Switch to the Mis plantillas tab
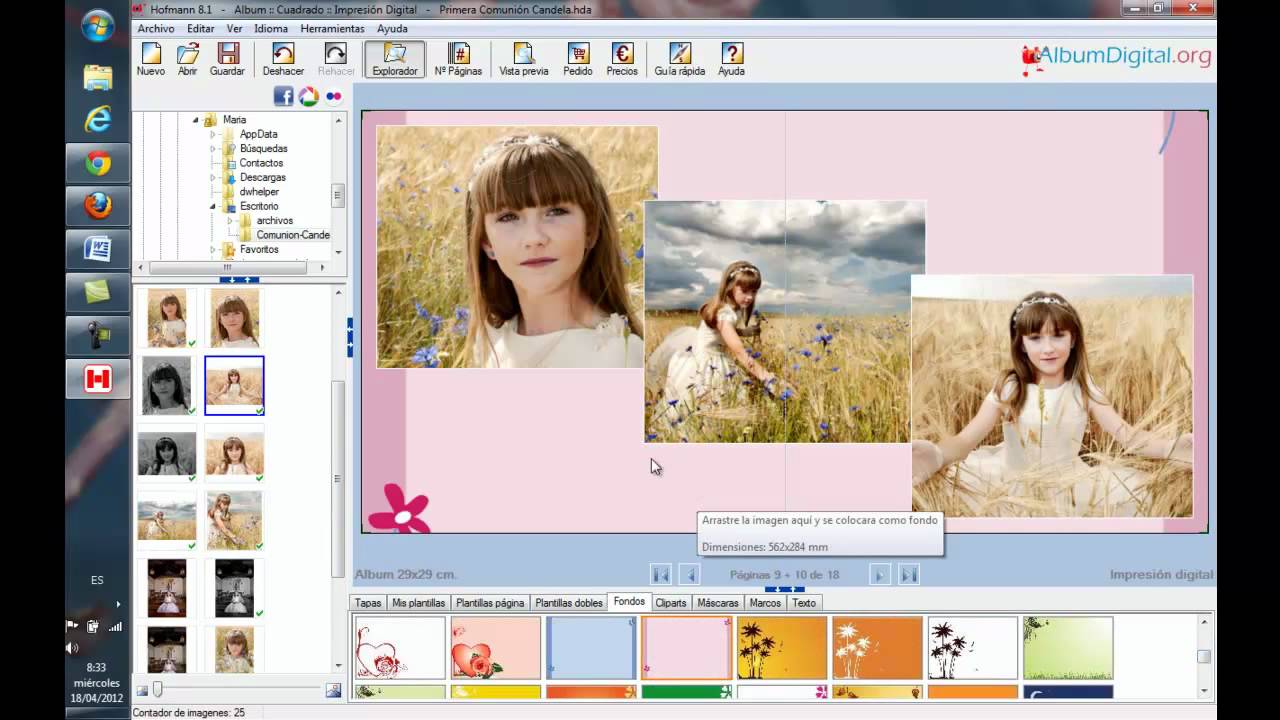 tap(418, 603)
